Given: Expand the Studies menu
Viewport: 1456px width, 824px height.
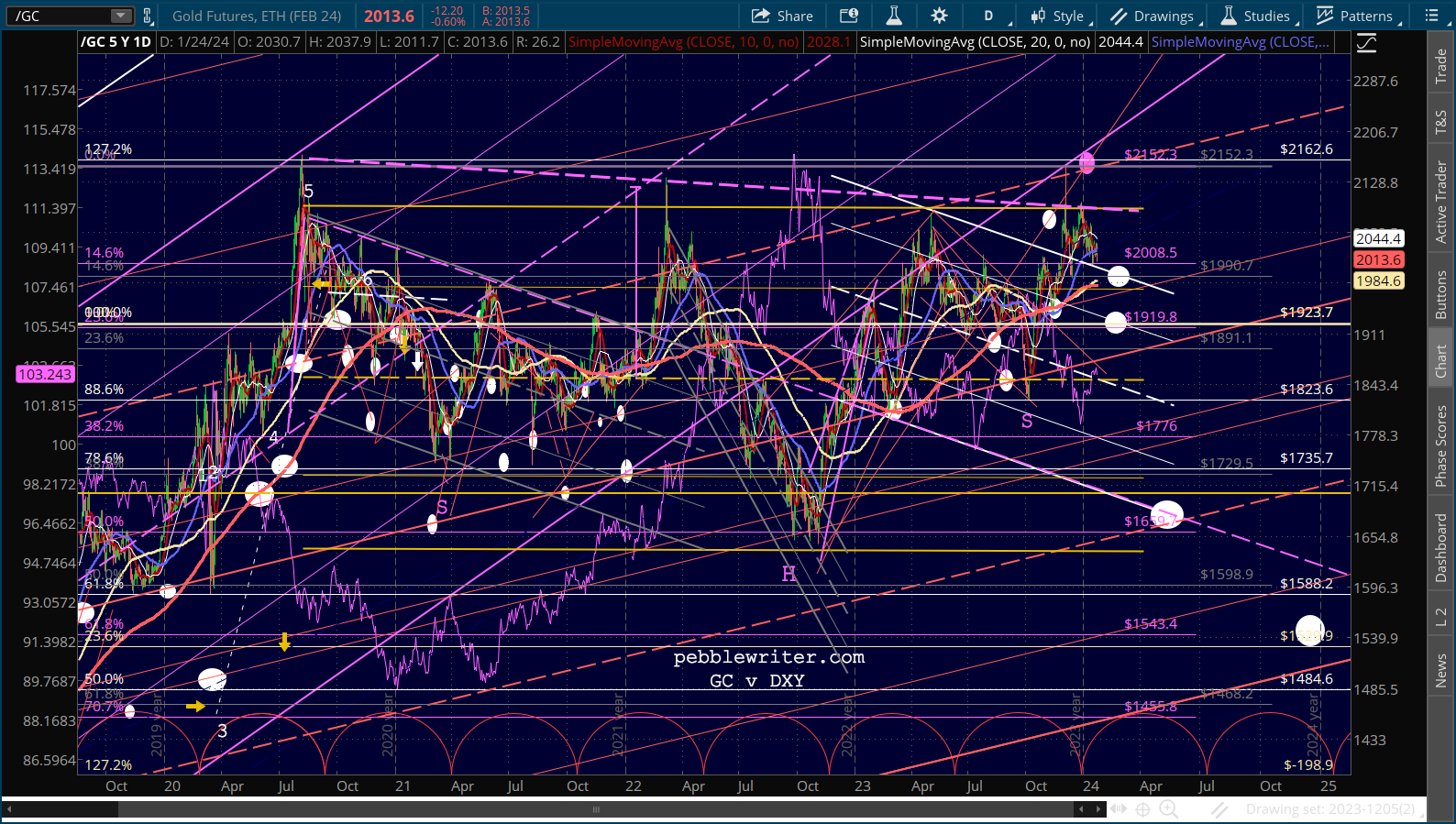Looking at the screenshot, I should [1258, 16].
